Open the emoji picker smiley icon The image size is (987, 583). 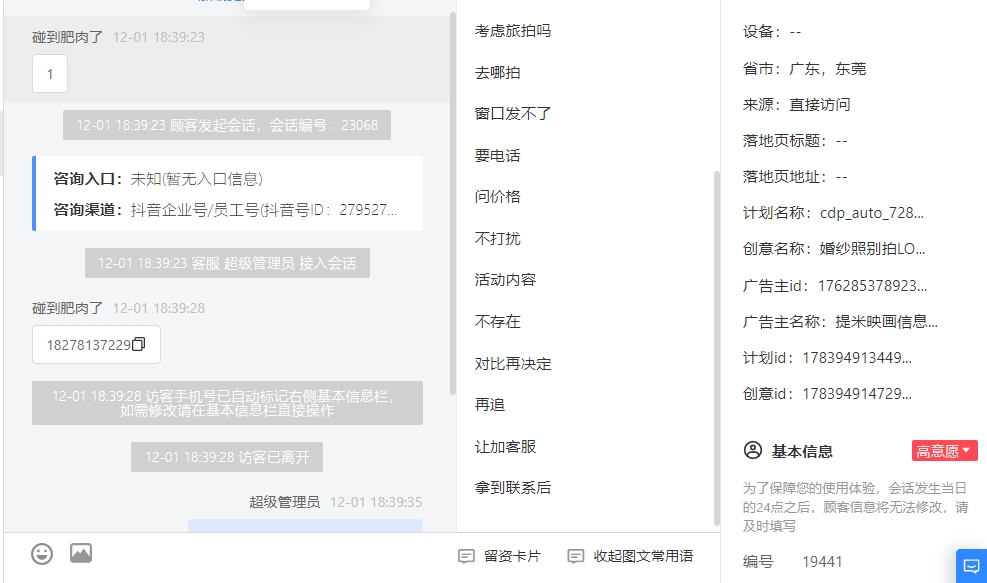[42, 554]
